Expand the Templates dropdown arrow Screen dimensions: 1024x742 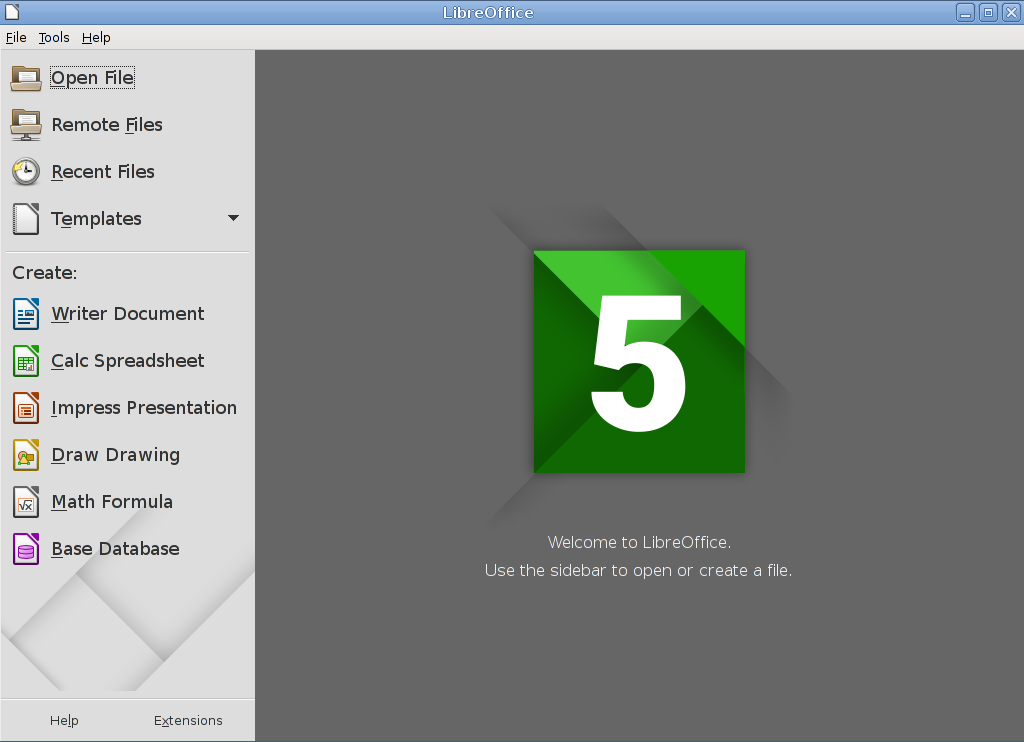click(233, 218)
